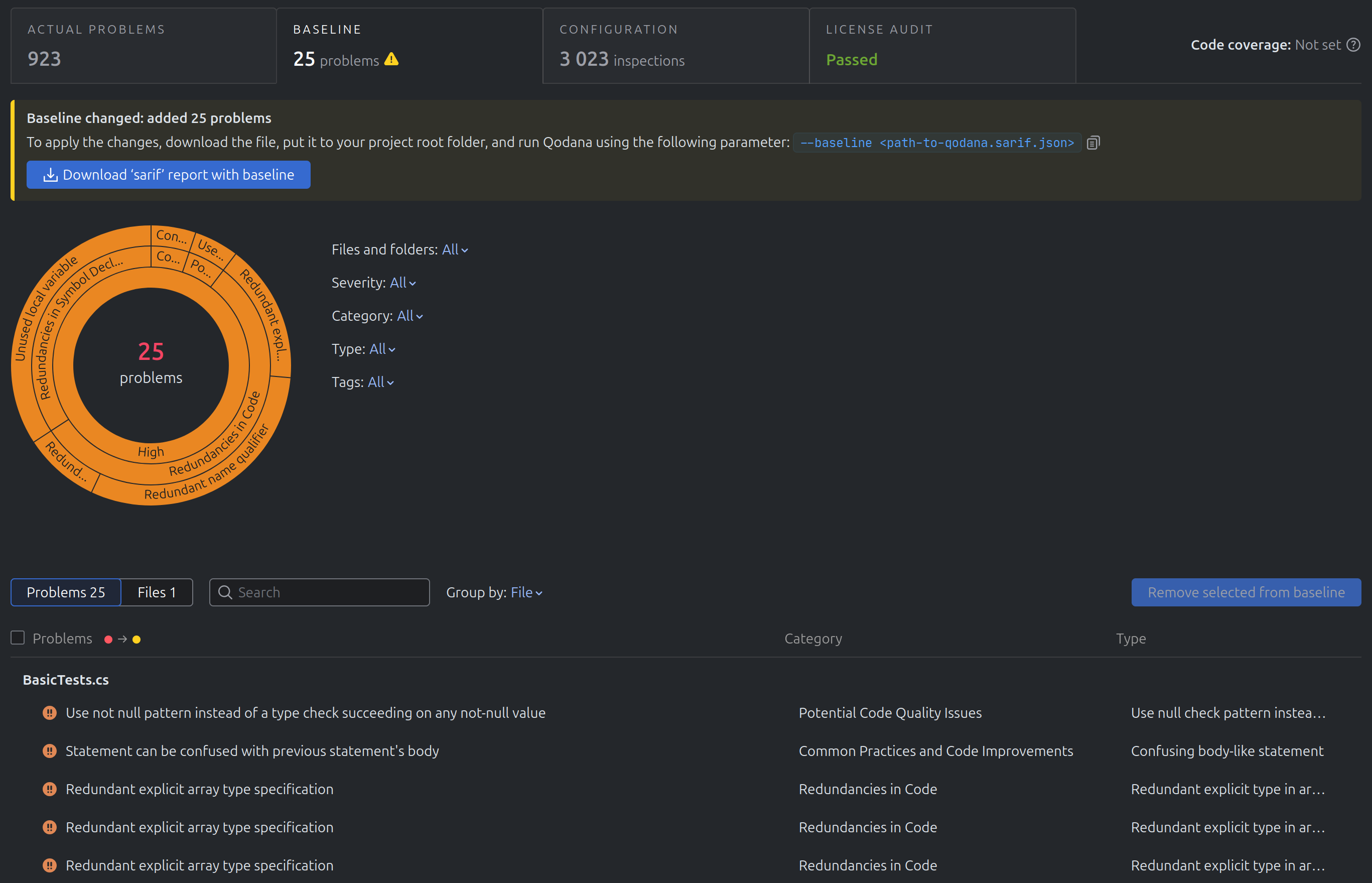Click the Type column header

pos(1131,638)
